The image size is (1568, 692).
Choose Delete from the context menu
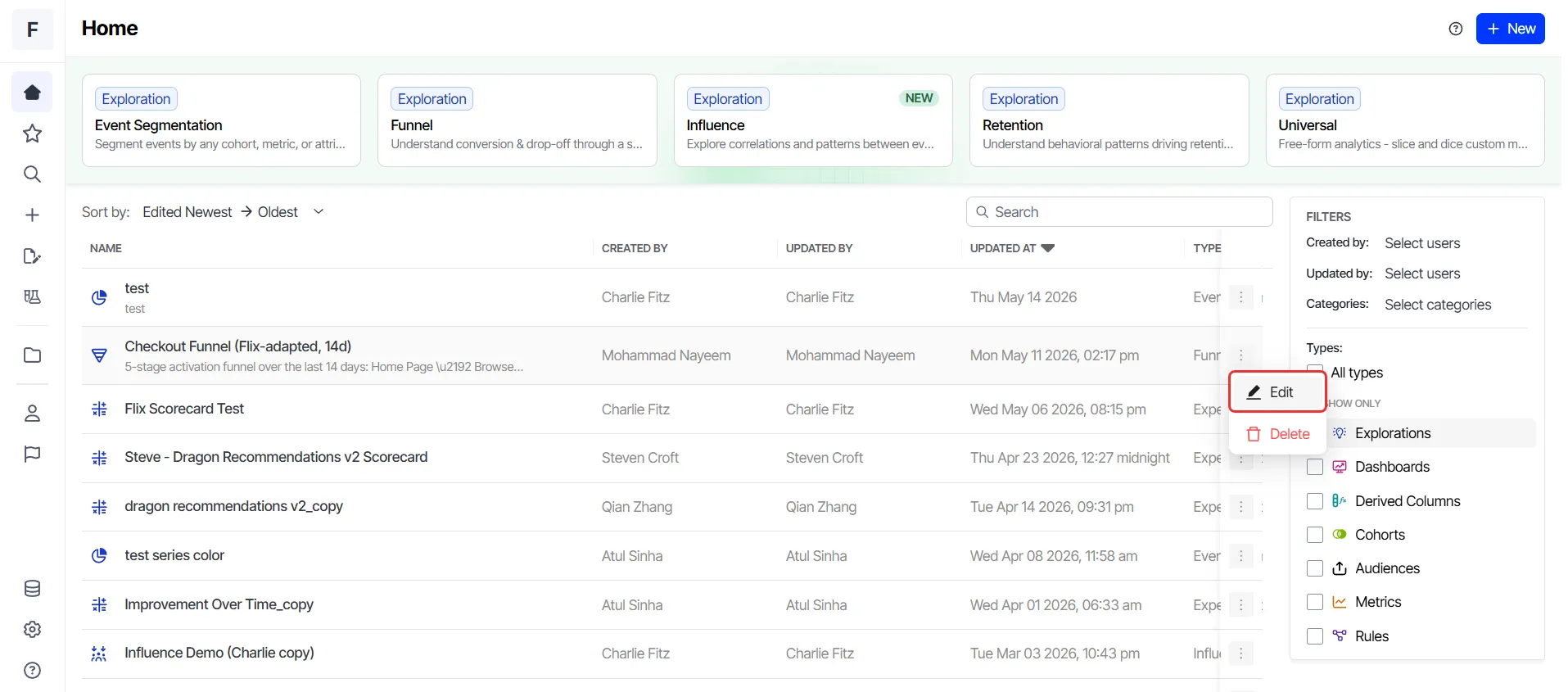click(x=1277, y=434)
